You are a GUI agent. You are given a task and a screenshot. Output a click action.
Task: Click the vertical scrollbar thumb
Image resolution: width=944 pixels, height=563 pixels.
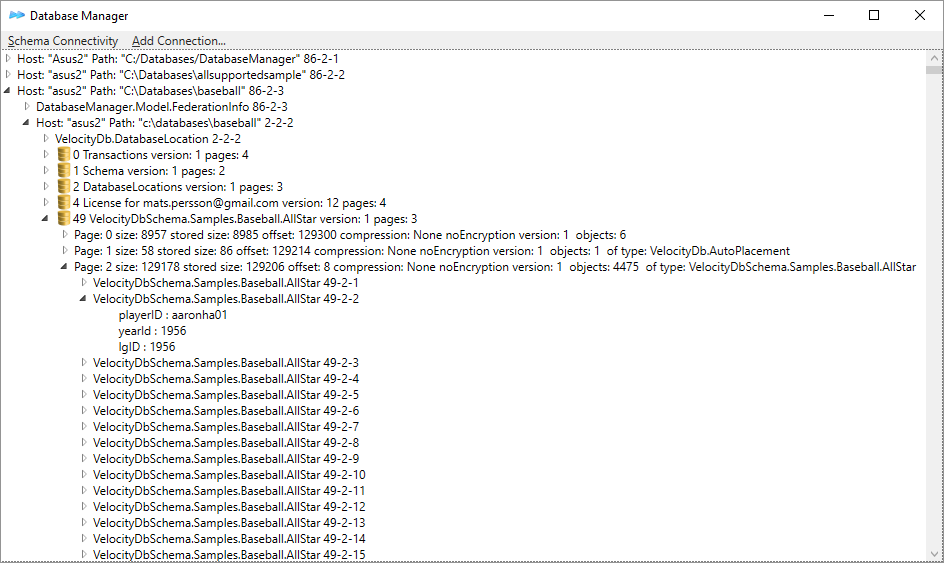coord(934,70)
